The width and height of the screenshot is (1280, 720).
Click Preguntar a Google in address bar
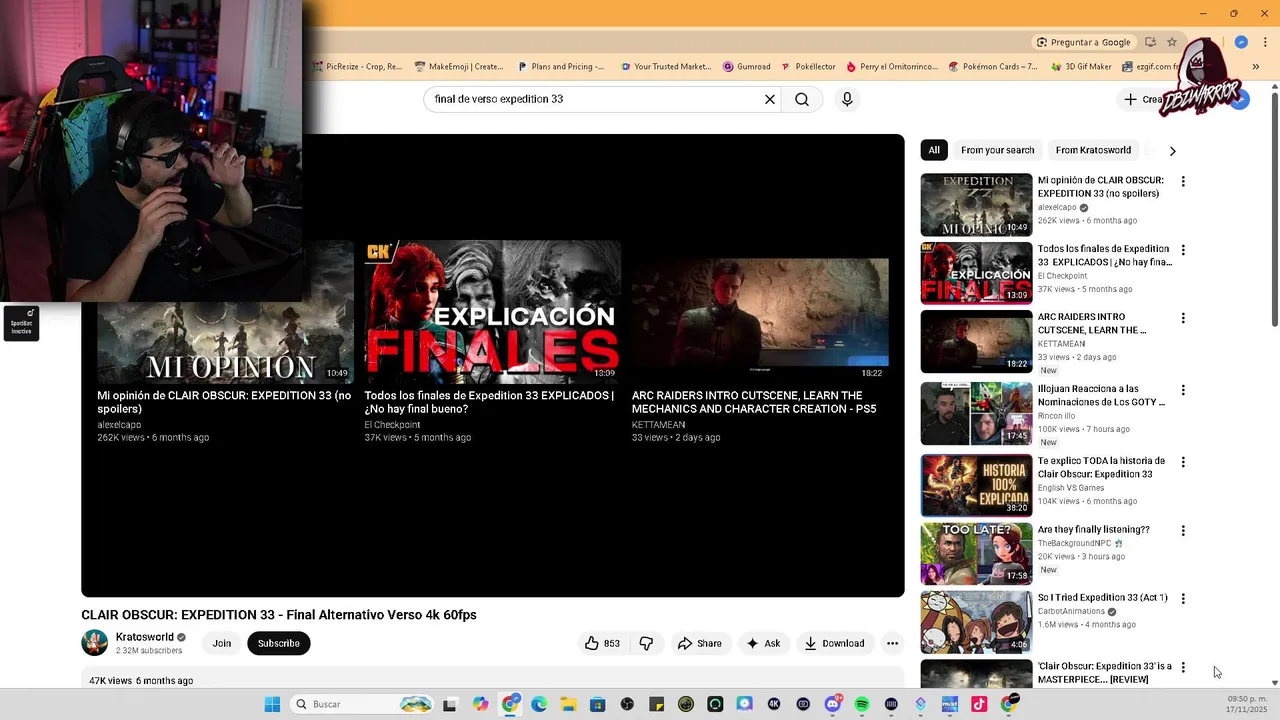coord(1084,42)
